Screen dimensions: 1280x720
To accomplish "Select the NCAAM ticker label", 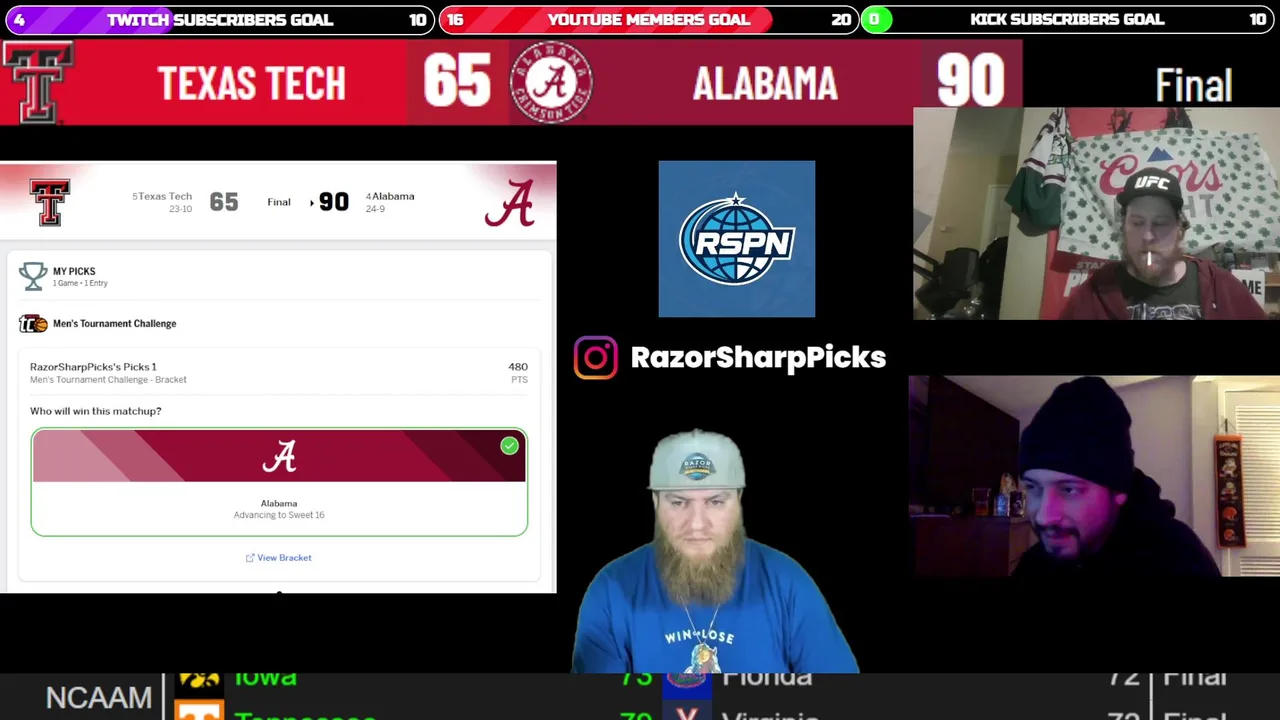I will pos(98,697).
